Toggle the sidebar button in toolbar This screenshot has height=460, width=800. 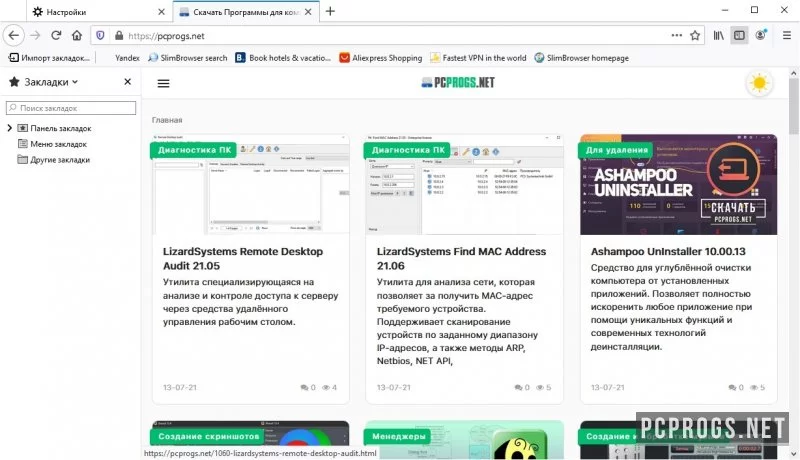[x=739, y=35]
